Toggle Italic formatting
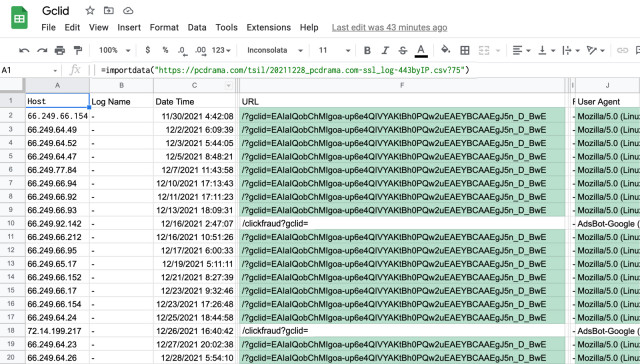The height and width of the screenshot is (364, 640). (385, 50)
